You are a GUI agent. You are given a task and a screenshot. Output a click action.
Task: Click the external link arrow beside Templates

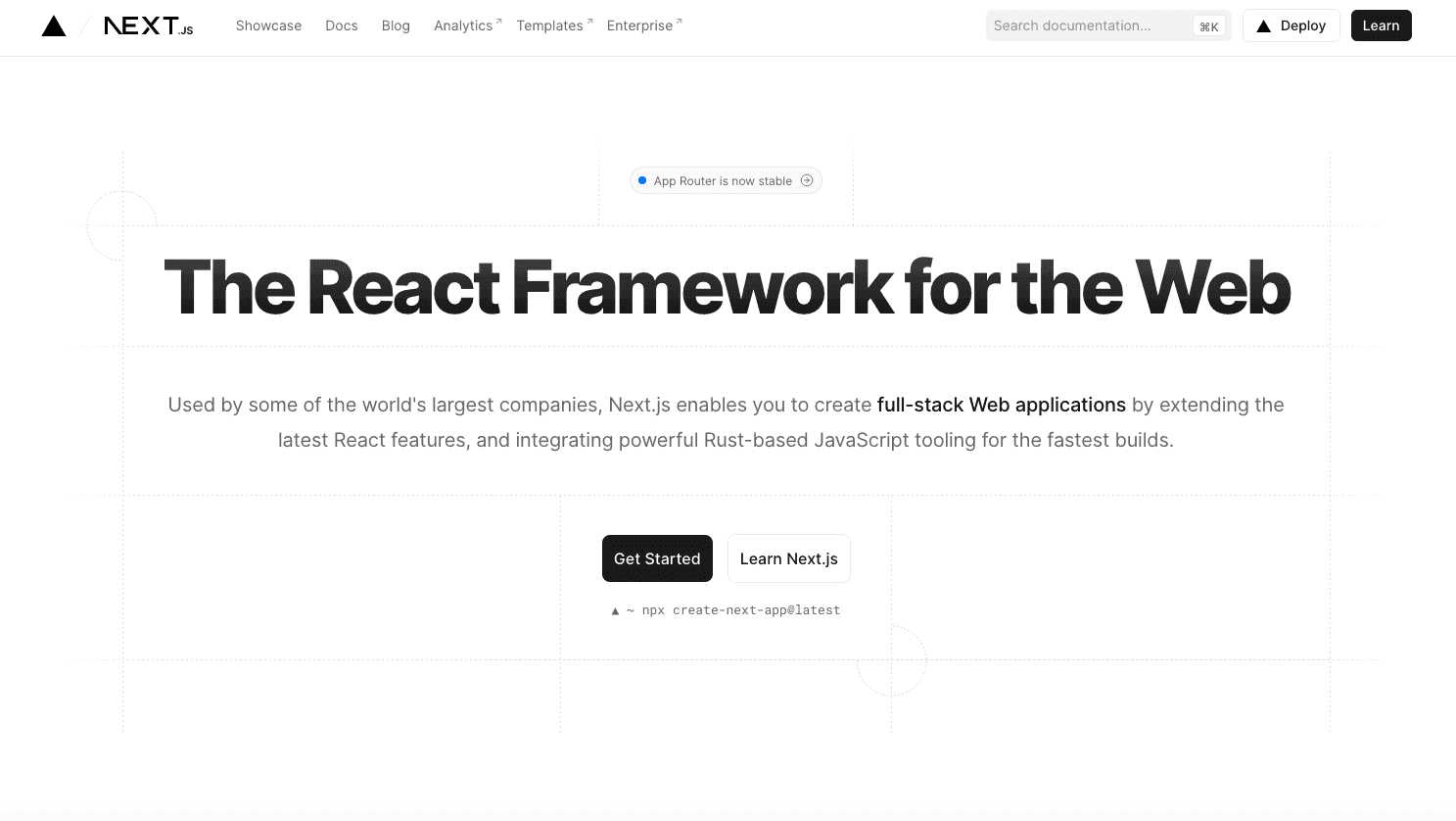coord(588,19)
